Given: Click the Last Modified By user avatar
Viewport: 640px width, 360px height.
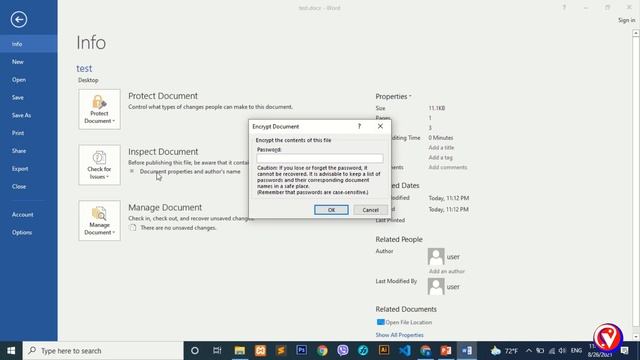Looking at the screenshot, I should (x=436, y=286).
